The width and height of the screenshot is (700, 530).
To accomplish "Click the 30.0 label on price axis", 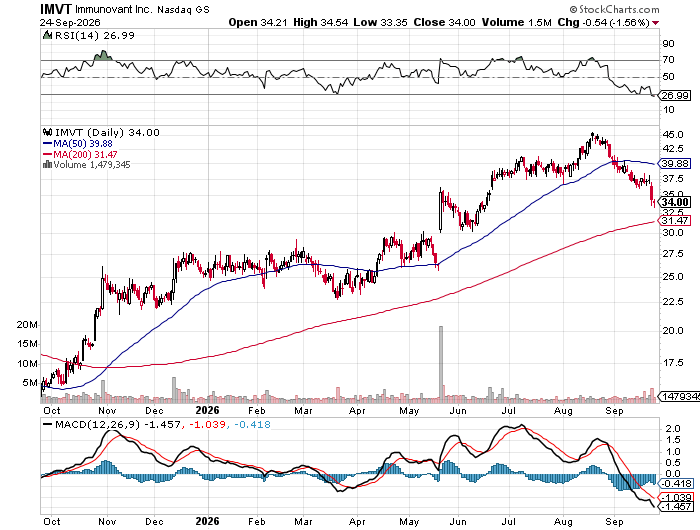I will click(673, 233).
